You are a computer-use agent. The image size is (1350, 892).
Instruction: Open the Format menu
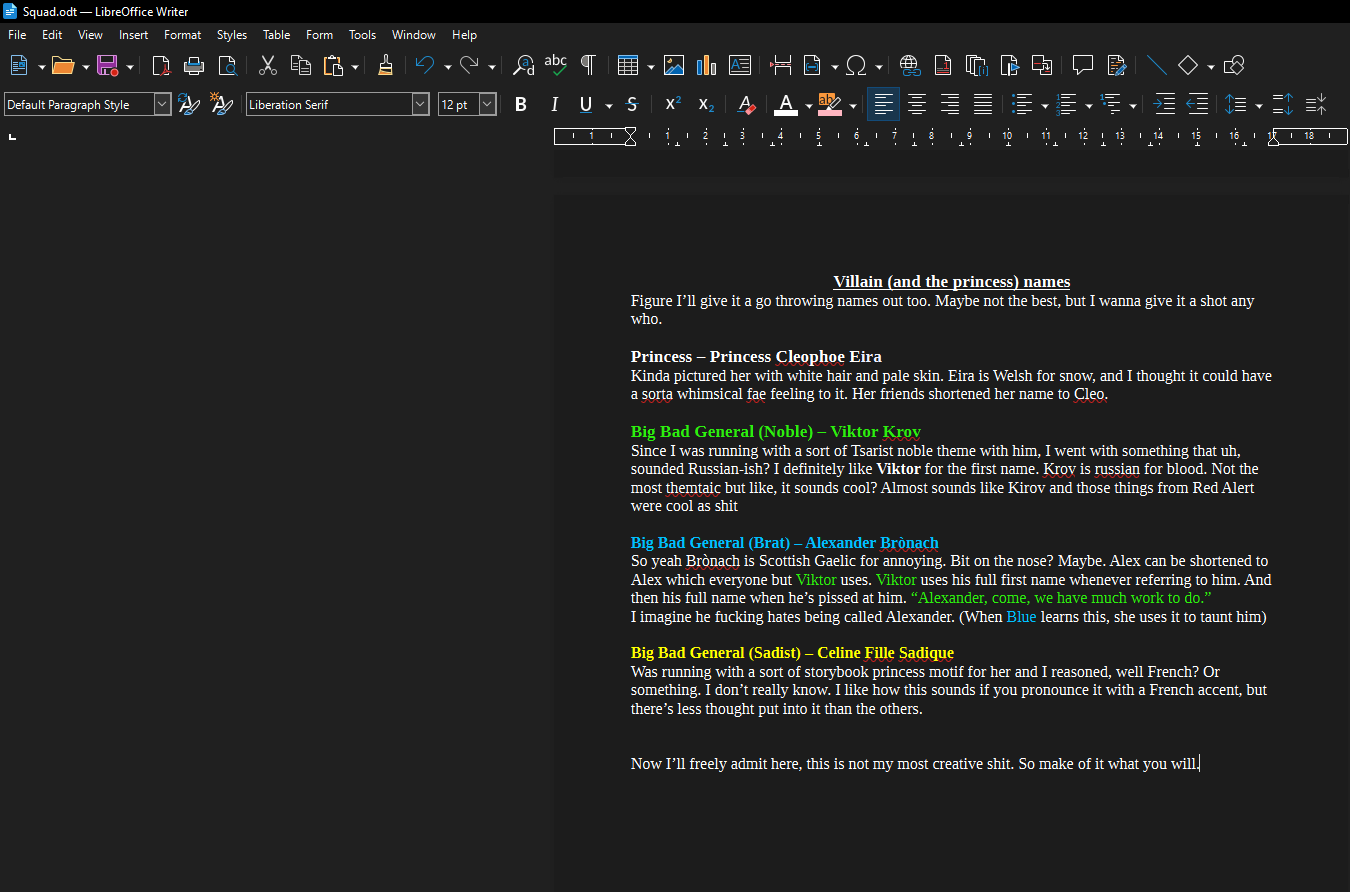pos(182,35)
